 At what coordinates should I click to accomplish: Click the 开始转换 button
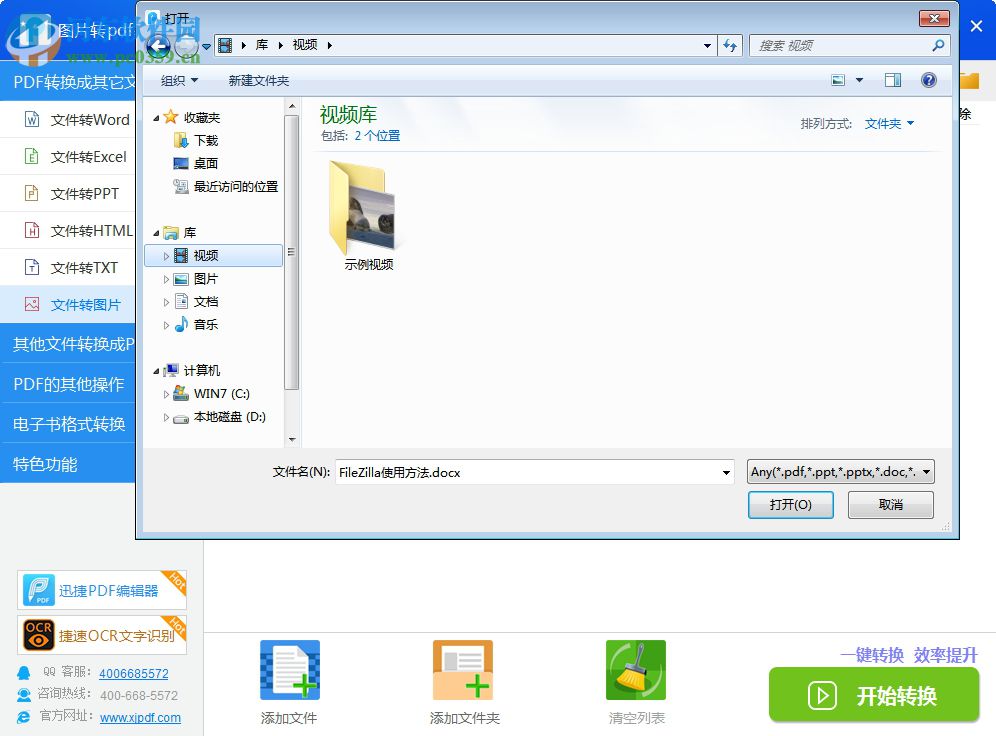[x=874, y=695]
